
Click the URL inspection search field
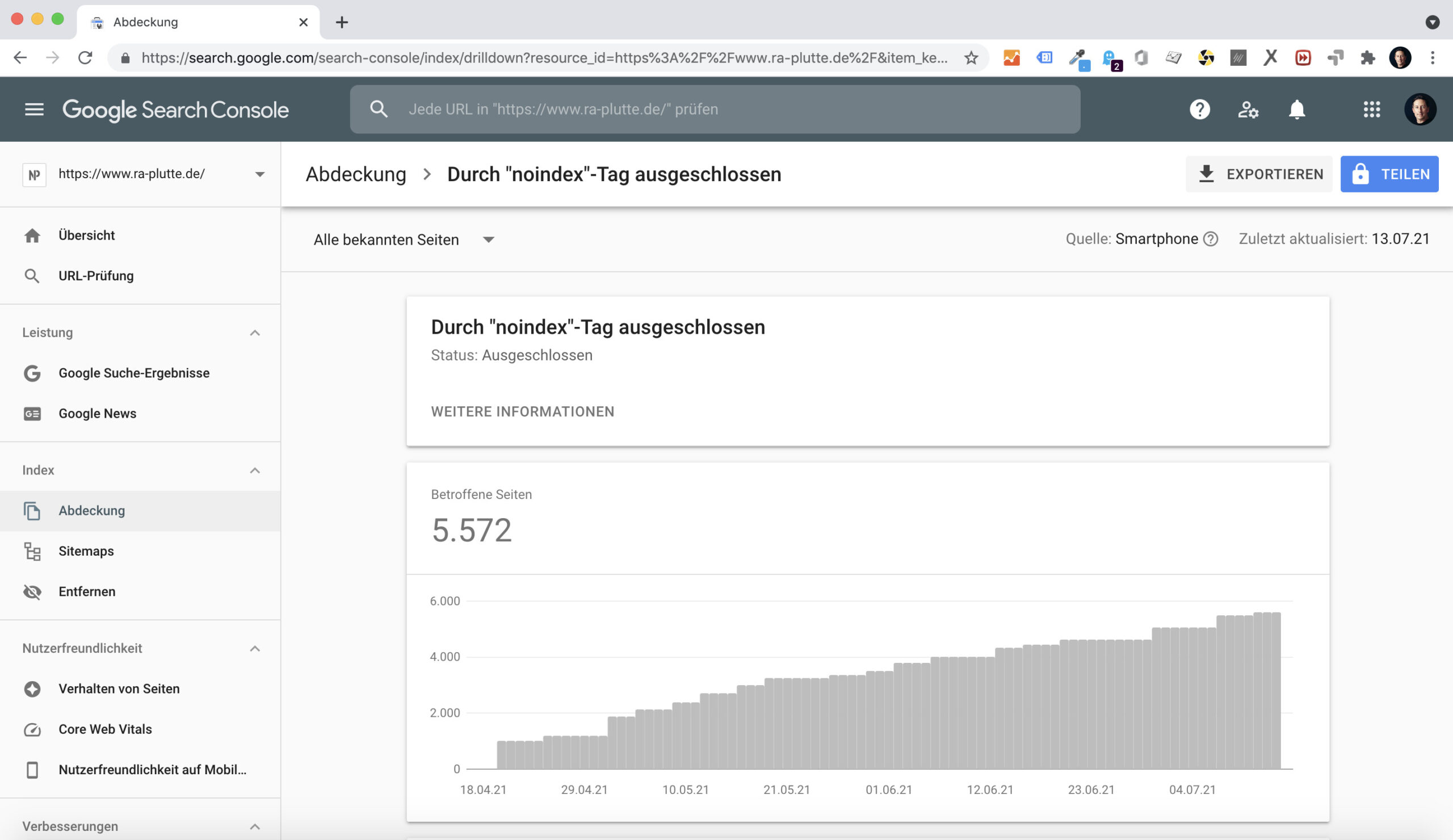715,109
